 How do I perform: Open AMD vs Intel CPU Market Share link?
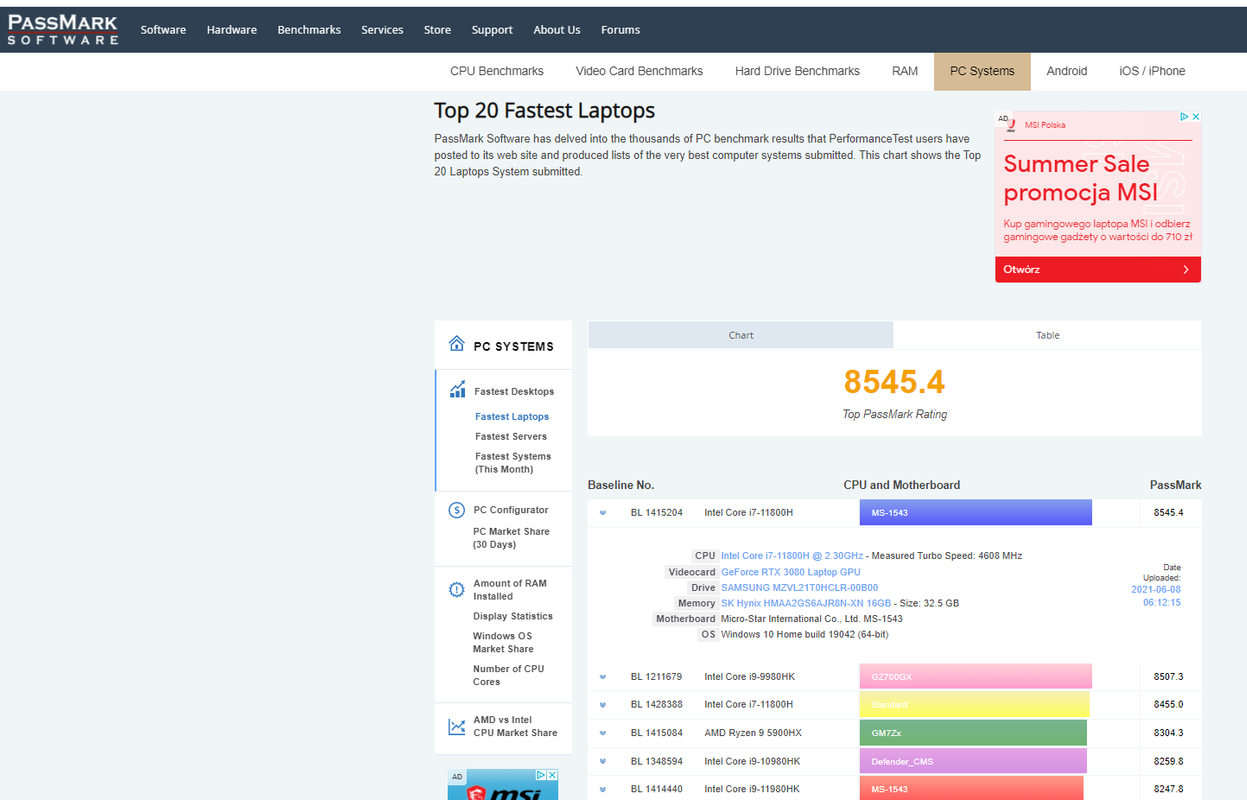(515, 726)
